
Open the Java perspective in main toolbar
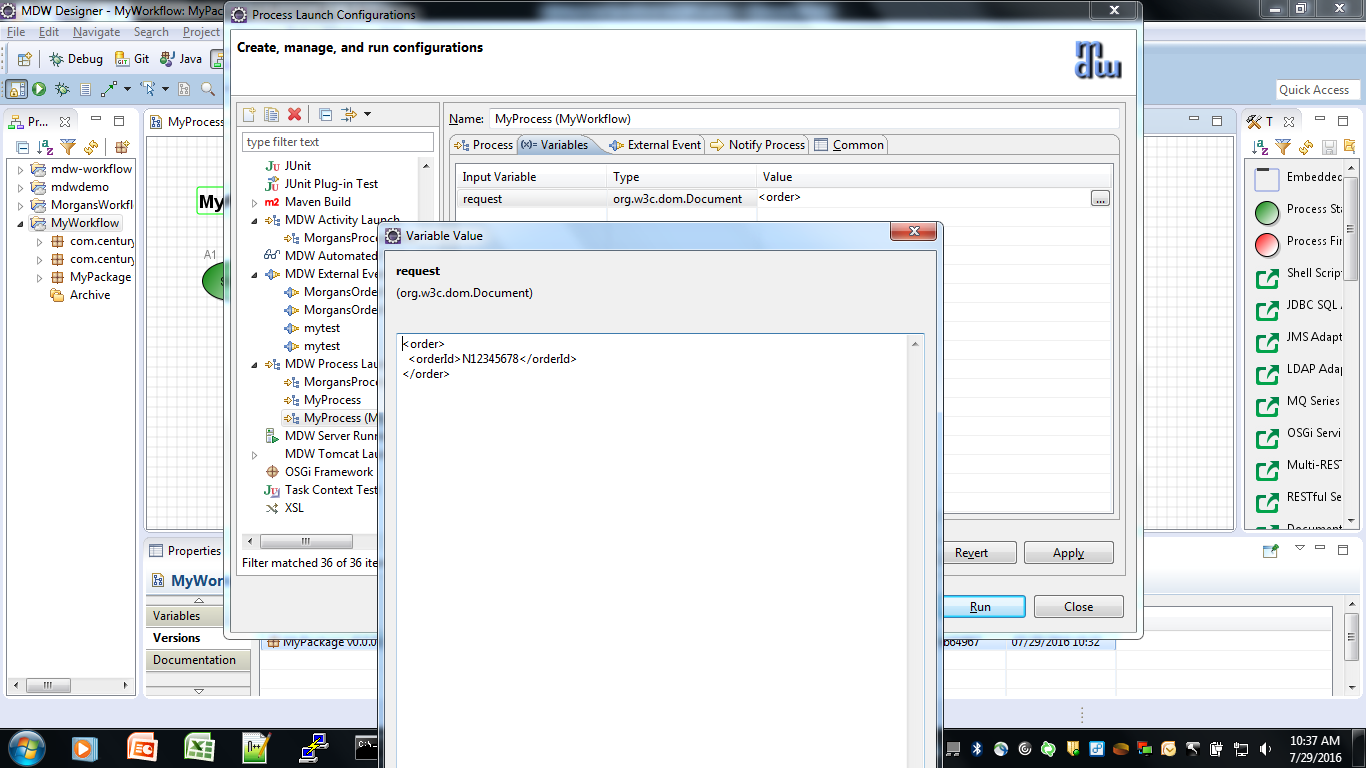181,59
